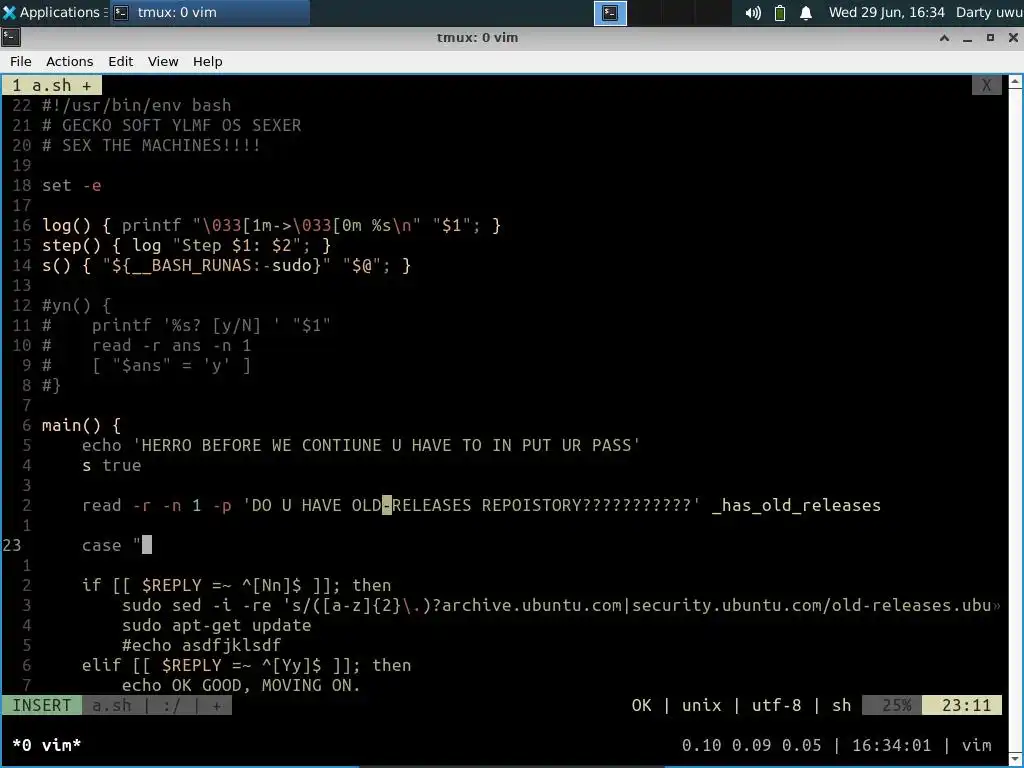Click the terminal window menu icon in title bar
Viewport: 1024px width, 768px height.
(11, 37)
